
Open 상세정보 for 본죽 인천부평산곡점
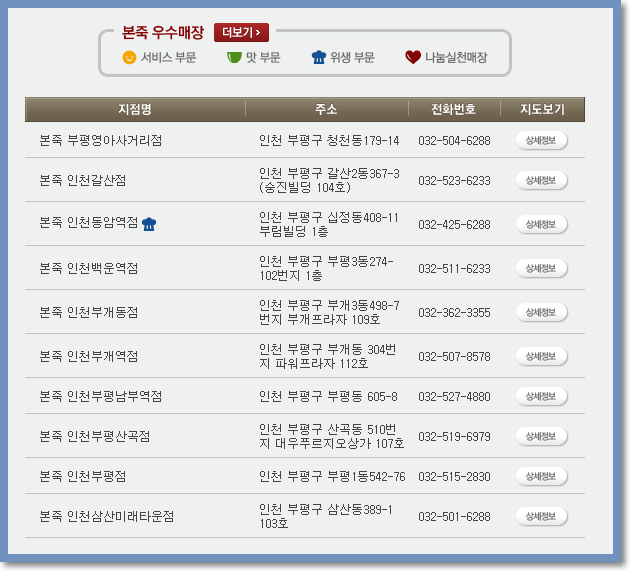click(x=541, y=436)
